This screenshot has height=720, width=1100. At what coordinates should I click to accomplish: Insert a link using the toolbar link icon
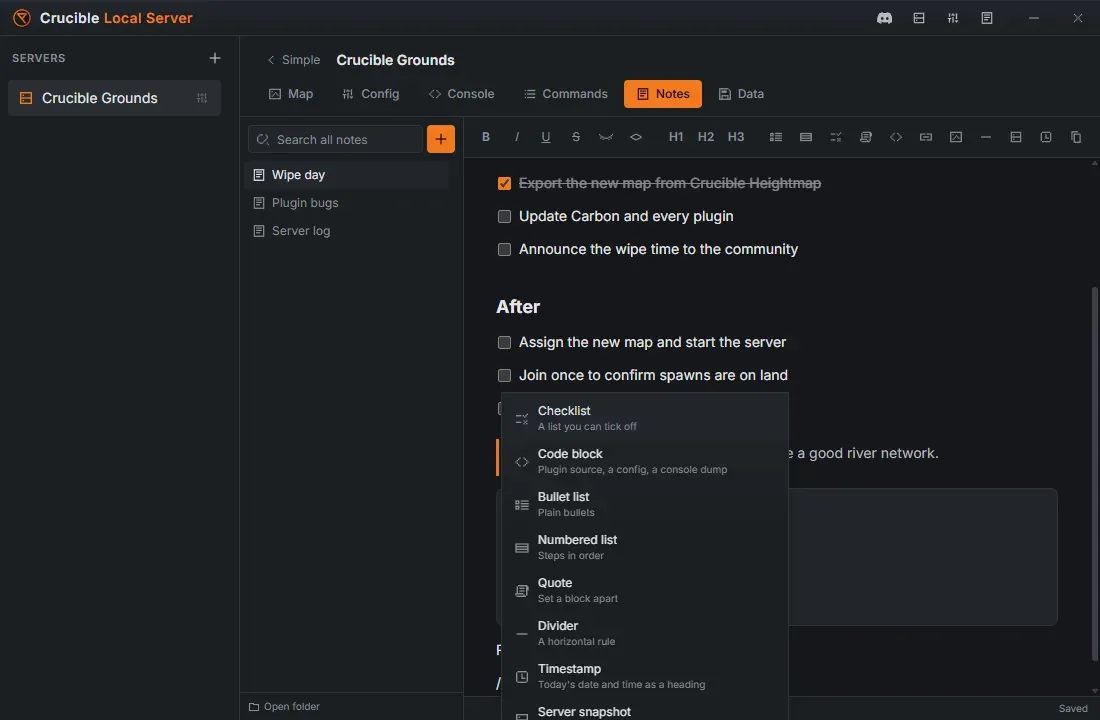click(x=926, y=137)
